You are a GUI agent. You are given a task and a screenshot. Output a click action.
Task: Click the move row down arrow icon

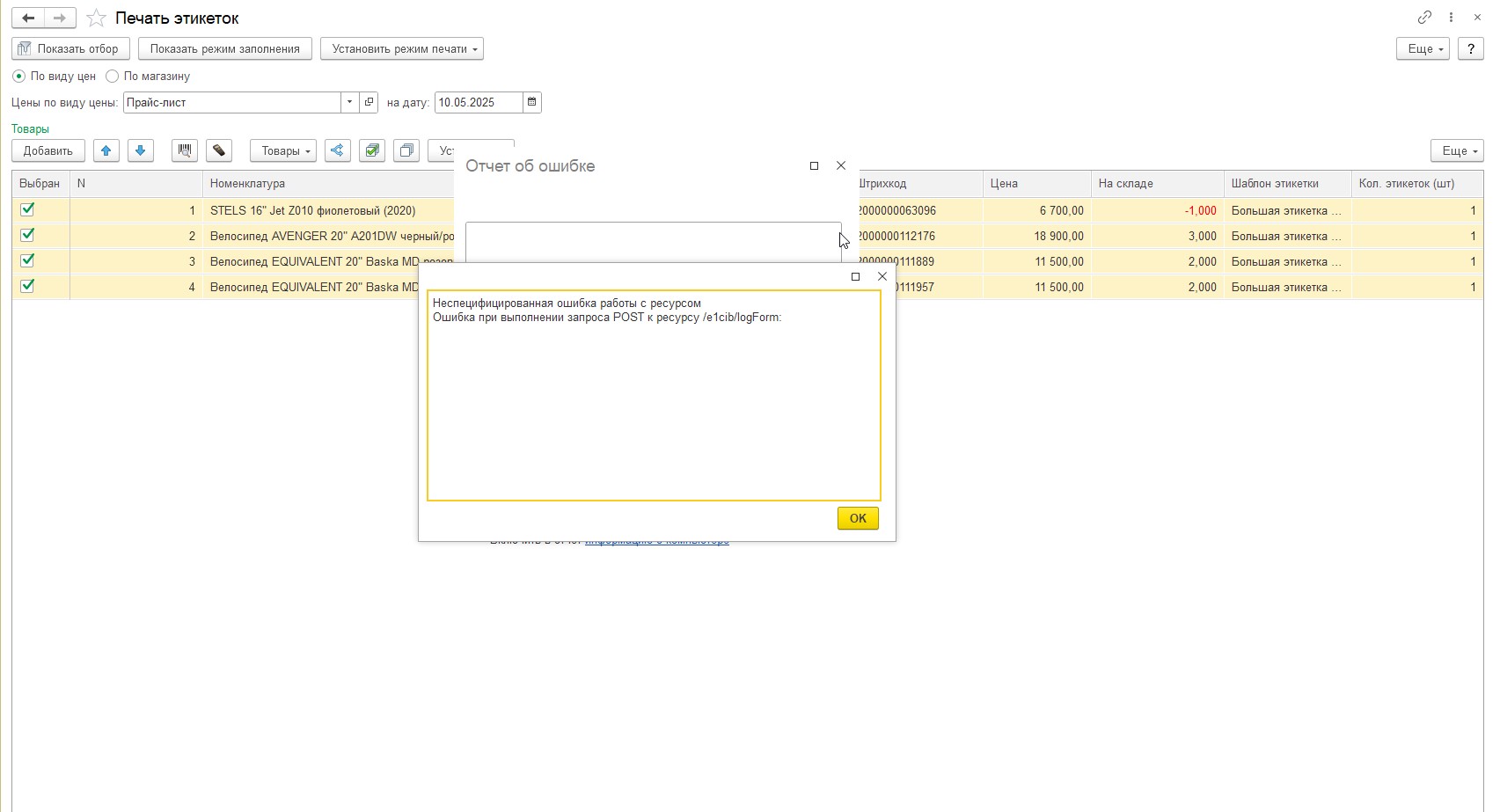[141, 150]
